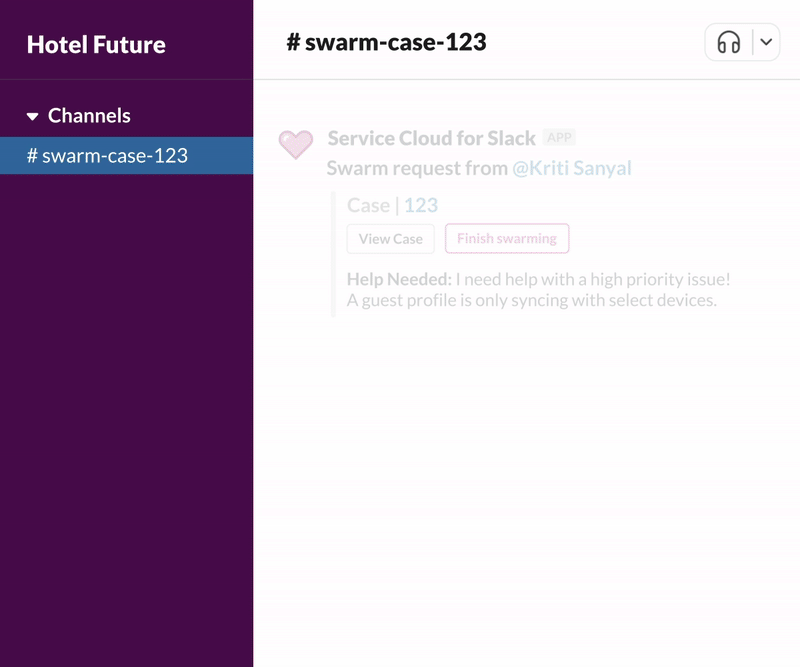The width and height of the screenshot is (800, 667).
Task: Click the Channels section label
Action: (89, 116)
